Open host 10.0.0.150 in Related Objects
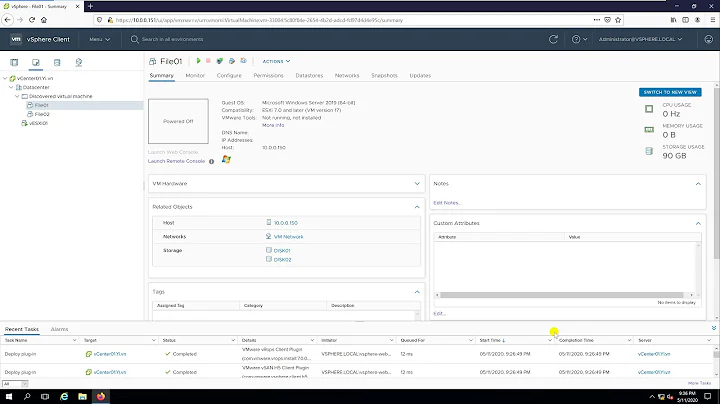Image resolution: width=720 pixels, height=404 pixels. [286, 223]
